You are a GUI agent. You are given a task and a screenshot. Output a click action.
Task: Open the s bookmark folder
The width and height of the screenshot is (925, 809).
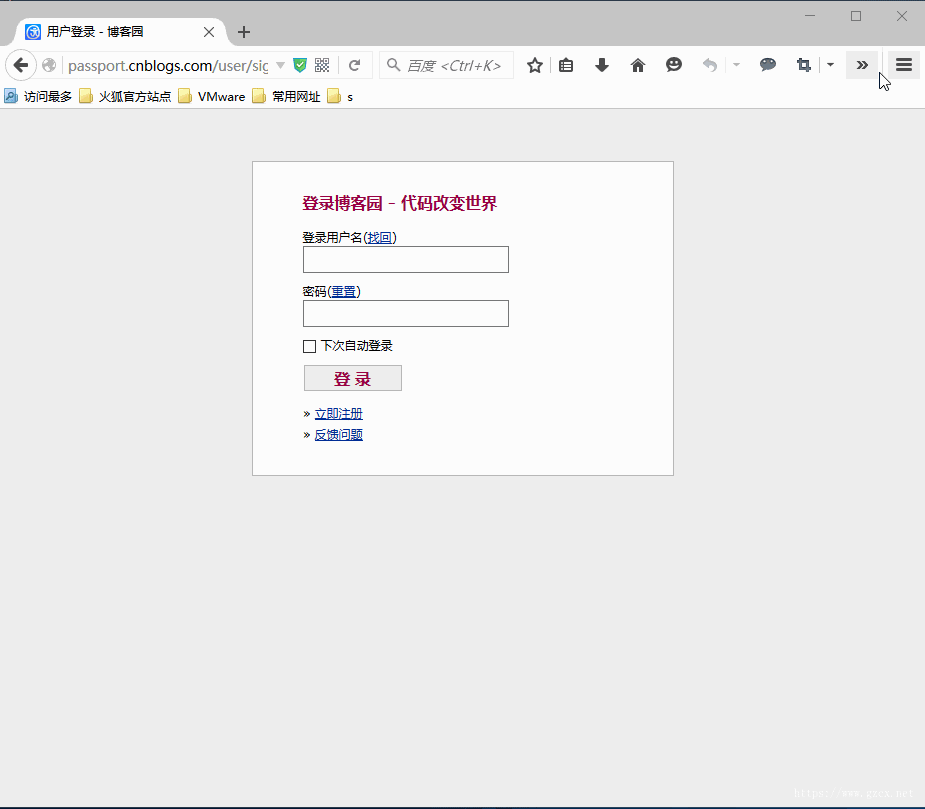click(340, 96)
